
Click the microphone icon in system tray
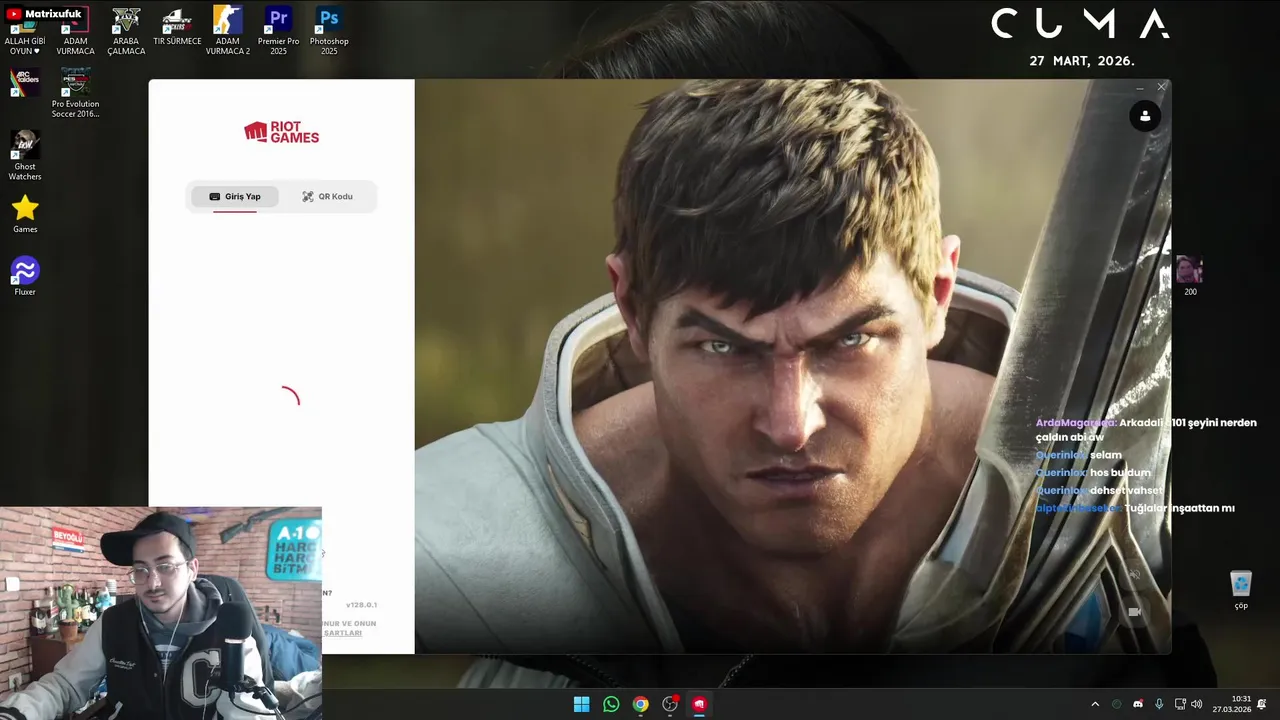click(1159, 705)
